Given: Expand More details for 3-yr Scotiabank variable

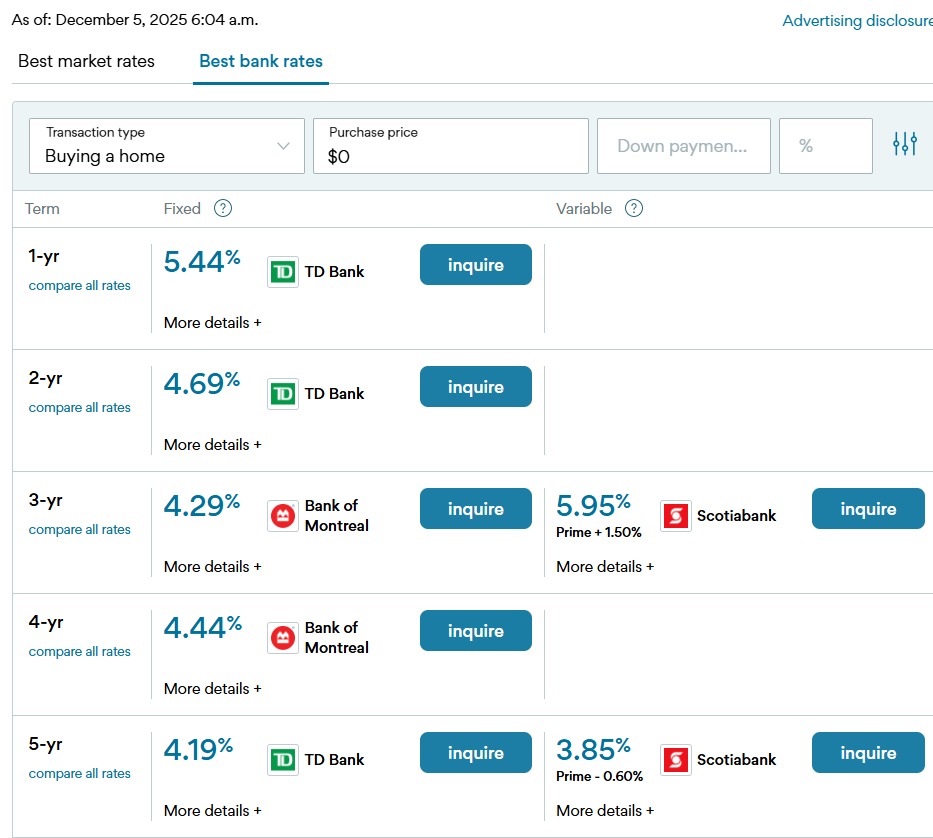Looking at the screenshot, I should pos(605,567).
